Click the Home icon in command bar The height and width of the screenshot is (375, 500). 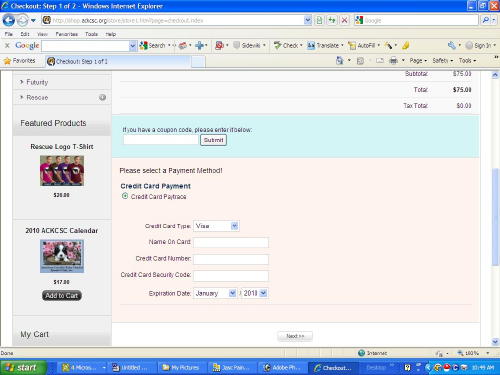tap(340, 61)
